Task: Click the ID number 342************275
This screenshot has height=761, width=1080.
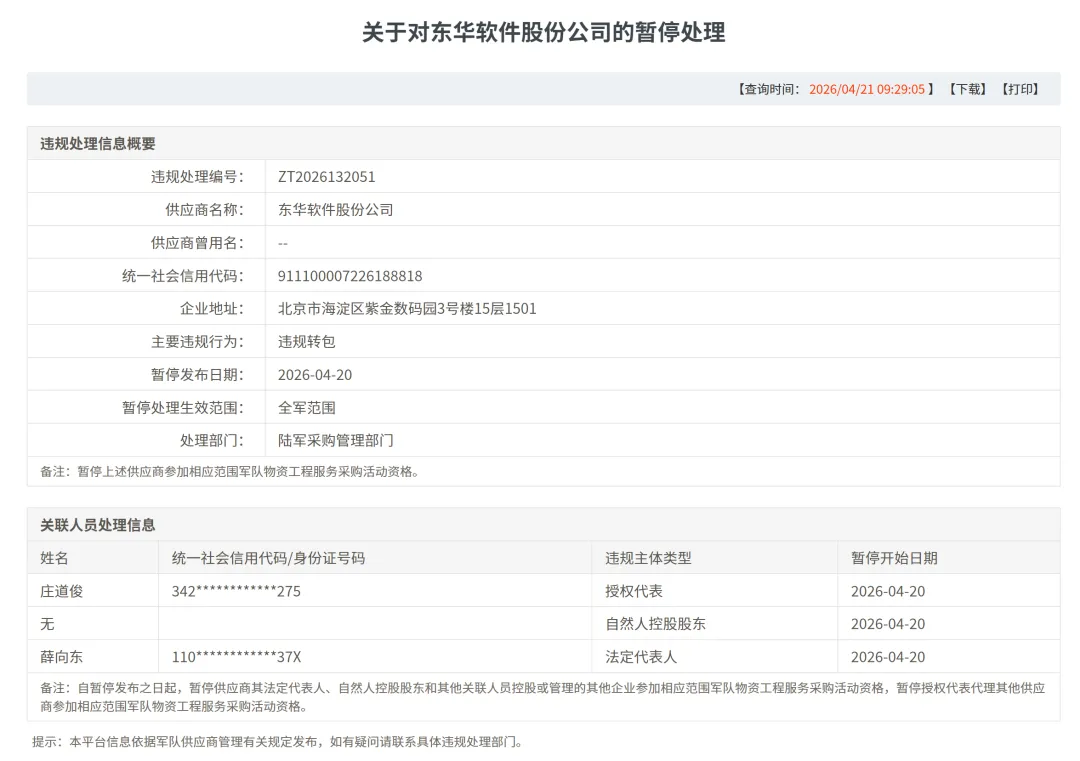Action: point(236,592)
